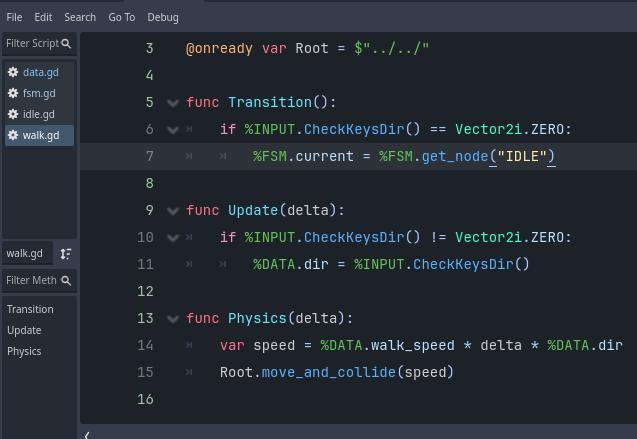637x439 pixels.
Task: Jump to the Physics method in outline
Action: (24, 352)
